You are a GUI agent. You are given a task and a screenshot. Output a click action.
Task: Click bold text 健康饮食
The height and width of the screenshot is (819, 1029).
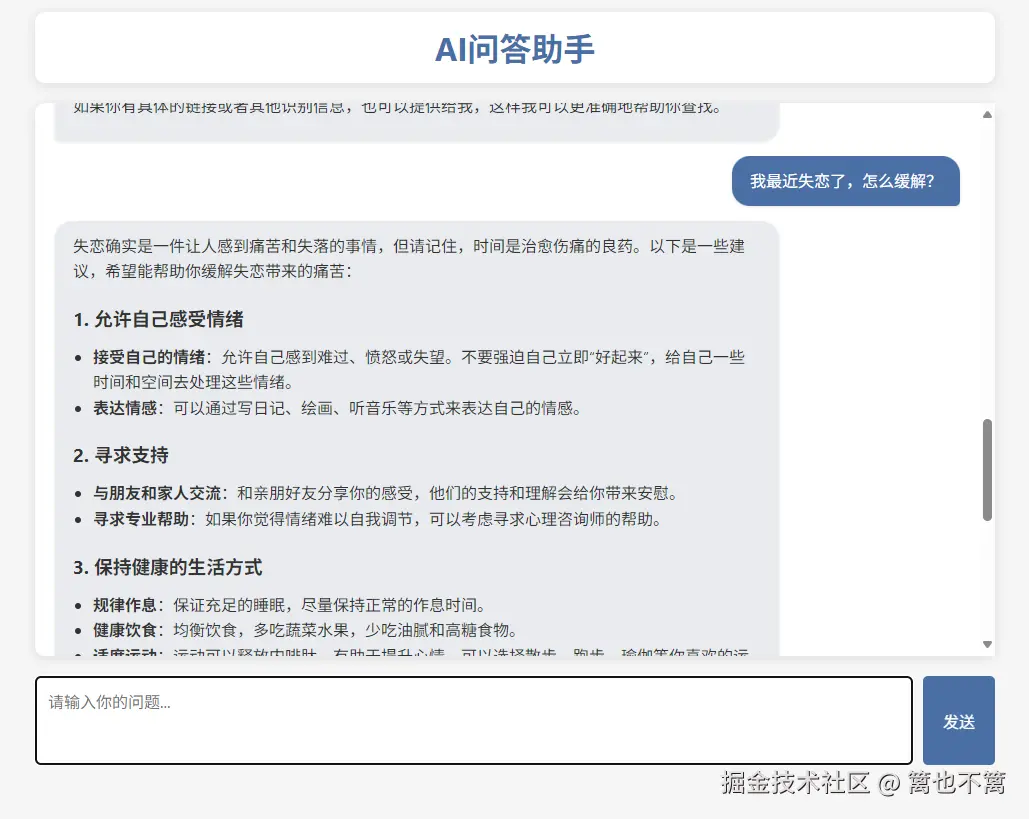(x=125, y=631)
